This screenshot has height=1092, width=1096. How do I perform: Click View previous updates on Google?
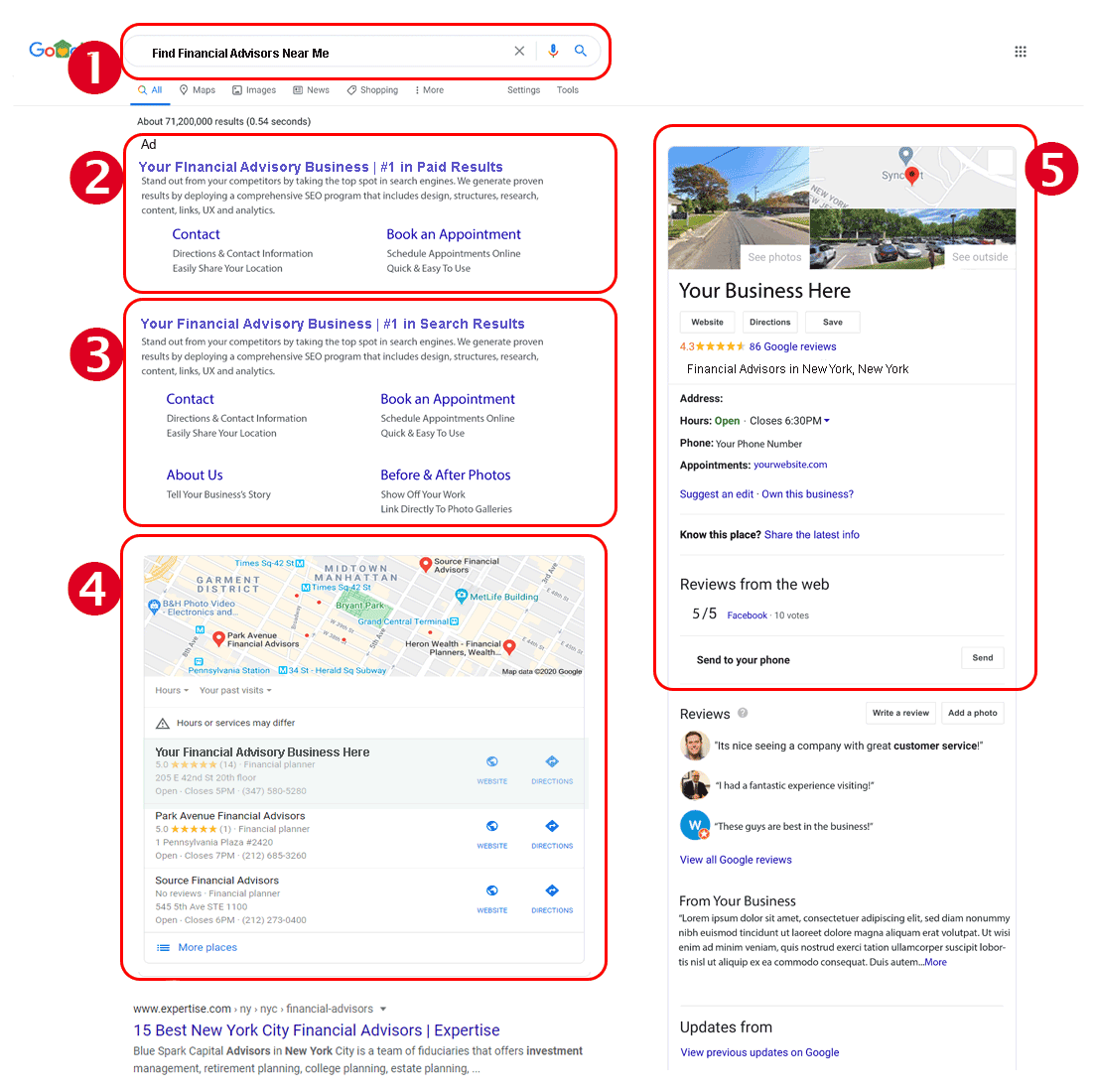coord(759,1053)
